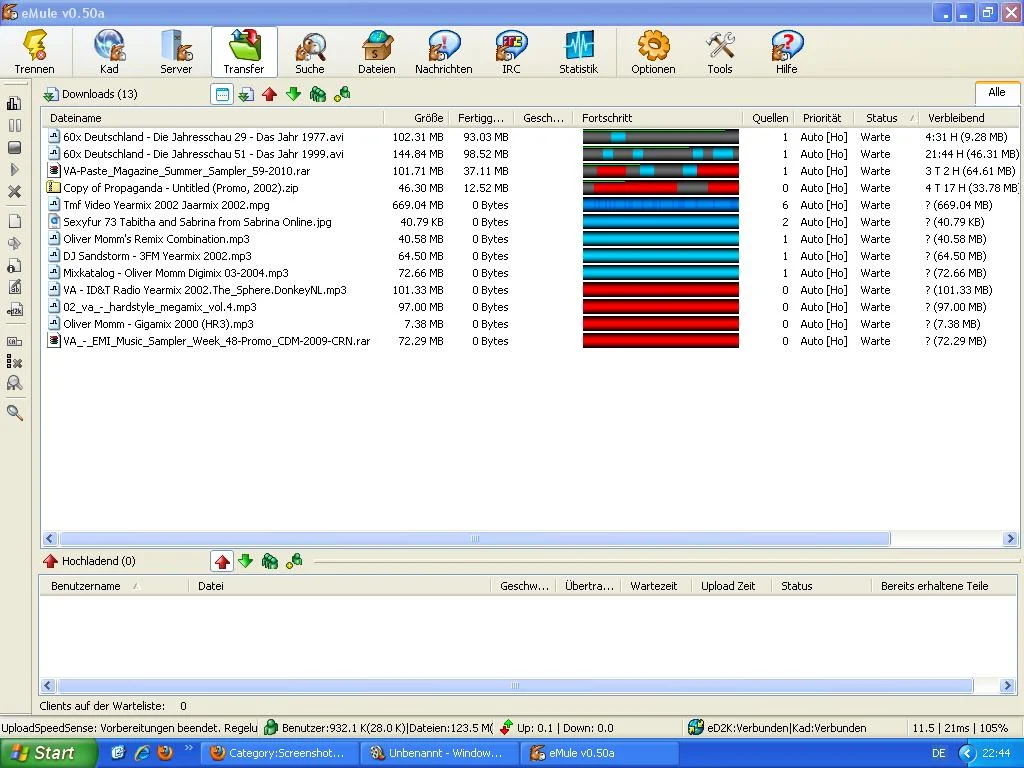The height and width of the screenshot is (768, 1024).
Task: Click the progress bar of Tmf Video Yearmix 2002
Action: [x=660, y=205]
